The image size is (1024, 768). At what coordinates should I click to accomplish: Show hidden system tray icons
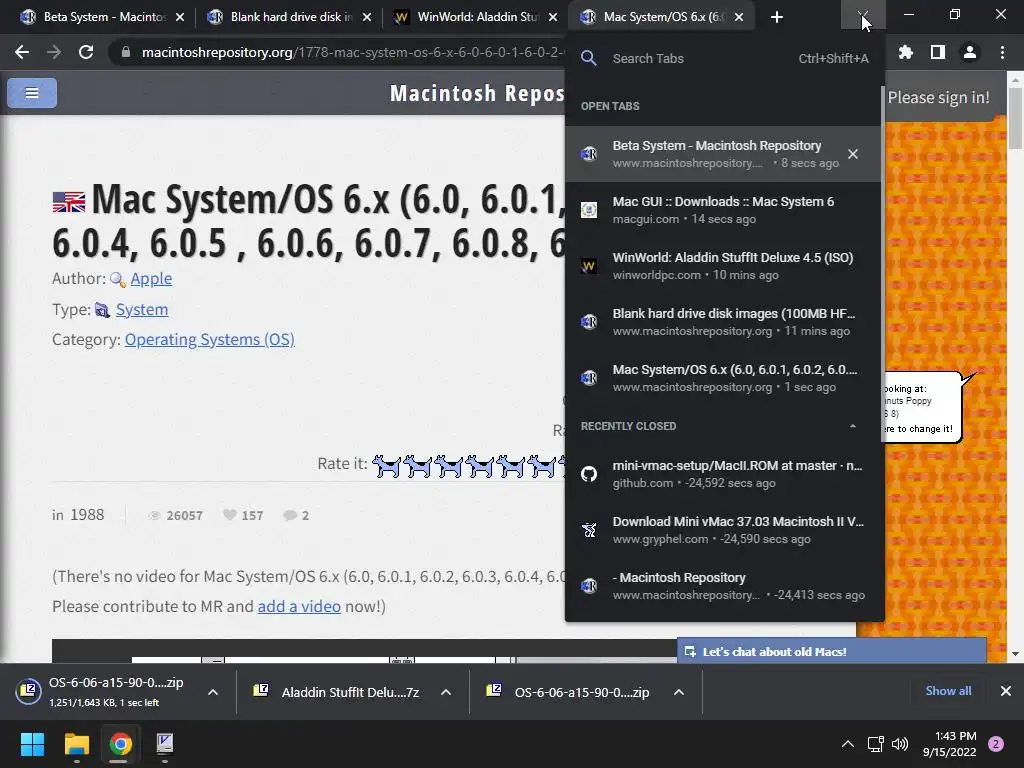tap(848, 744)
